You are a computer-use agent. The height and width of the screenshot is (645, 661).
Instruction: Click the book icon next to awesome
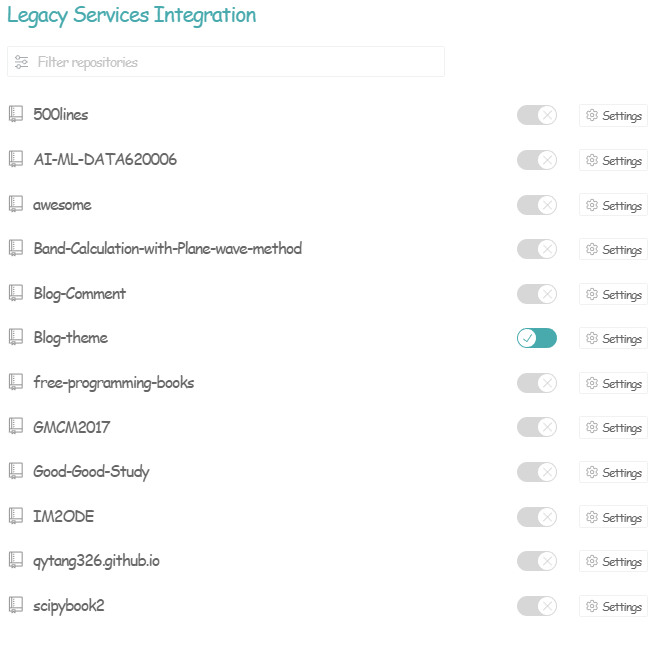(x=15, y=204)
